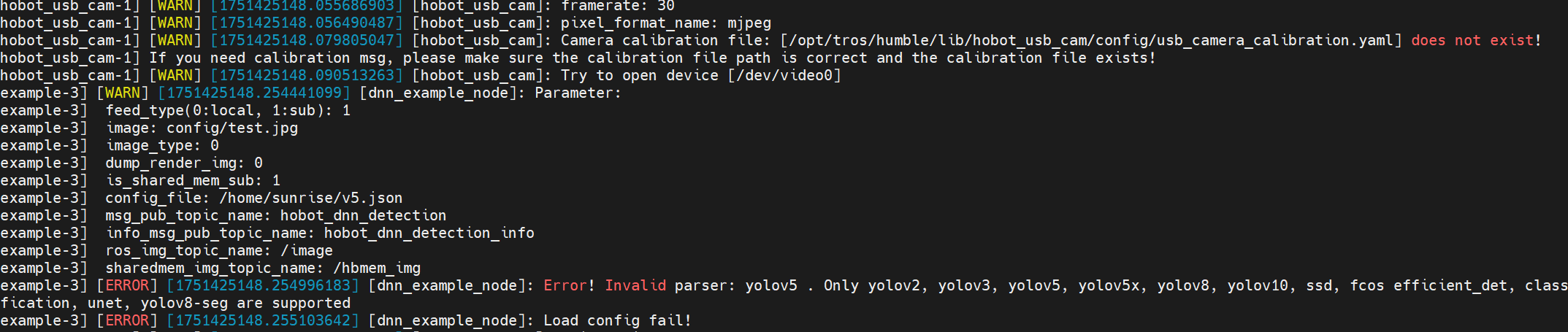
Task: Click the 'Invalid' word in error line
Action: click(x=635, y=286)
